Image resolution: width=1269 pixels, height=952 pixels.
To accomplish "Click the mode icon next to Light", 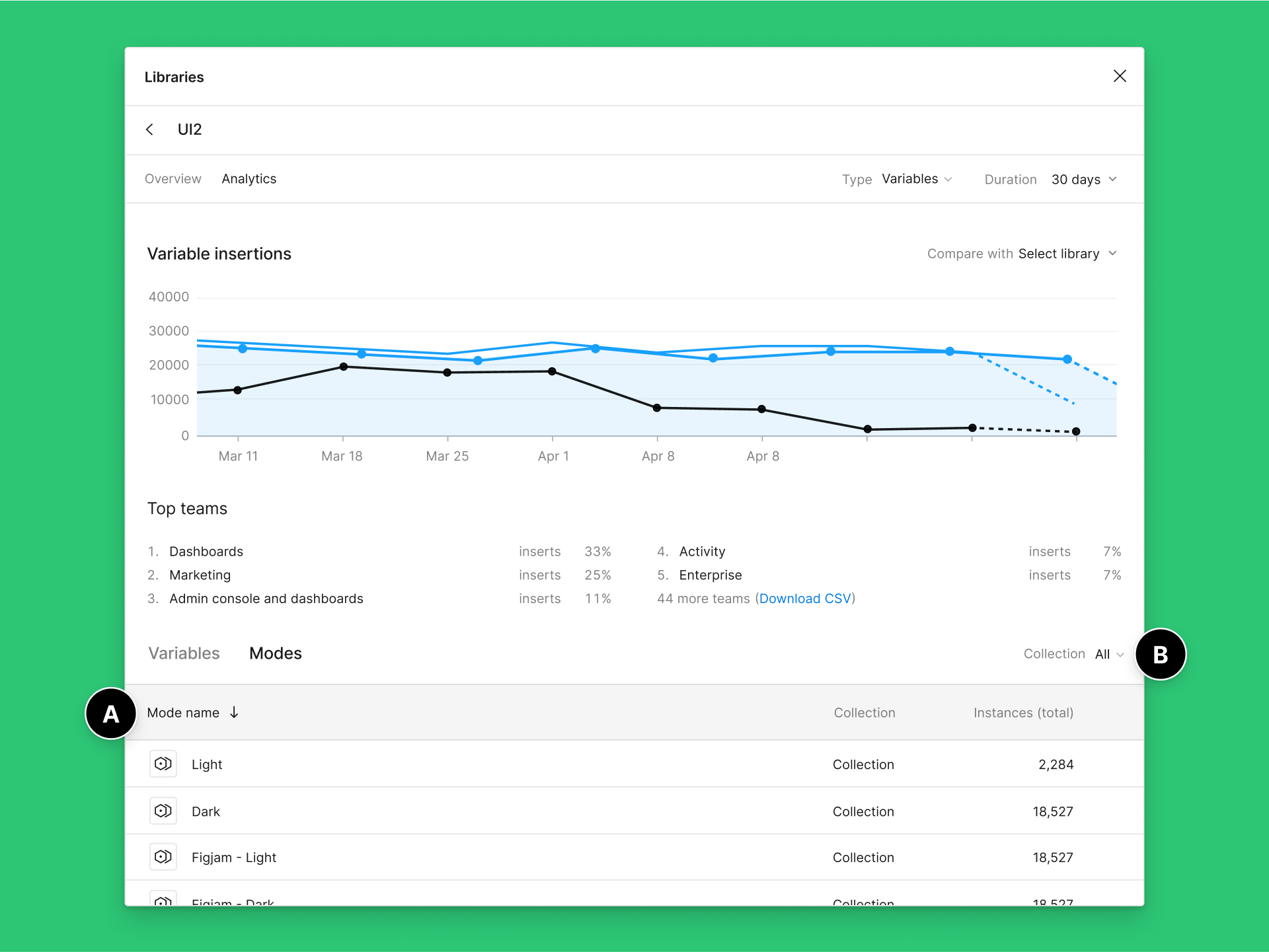I will click(163, 764).
